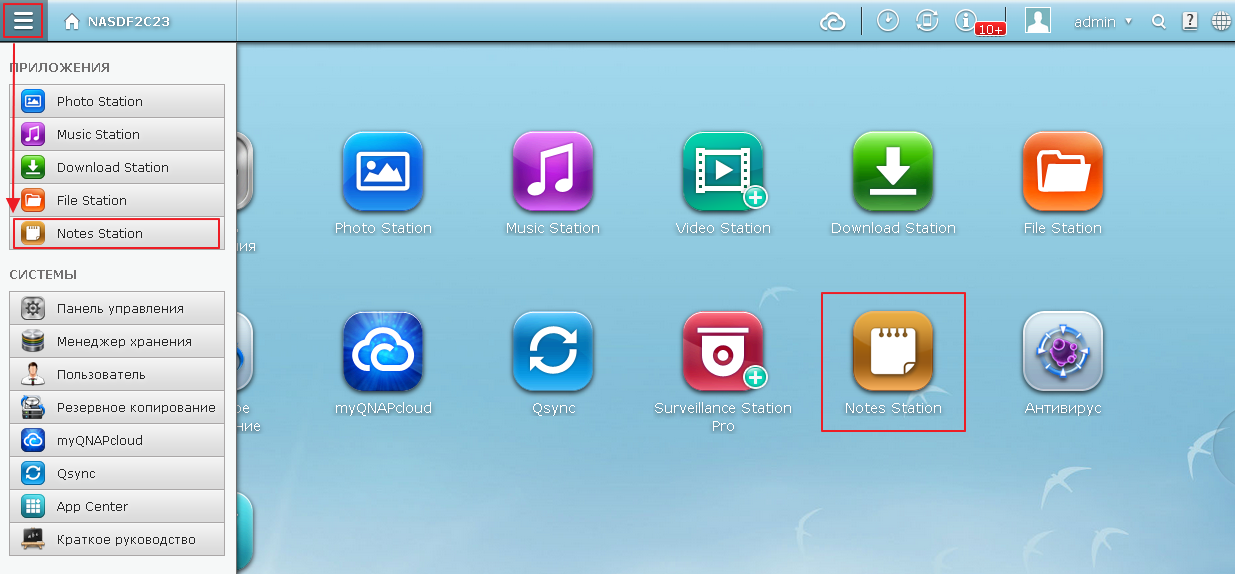
Task: Select Notes Station in the side menu
Action: 117,233
